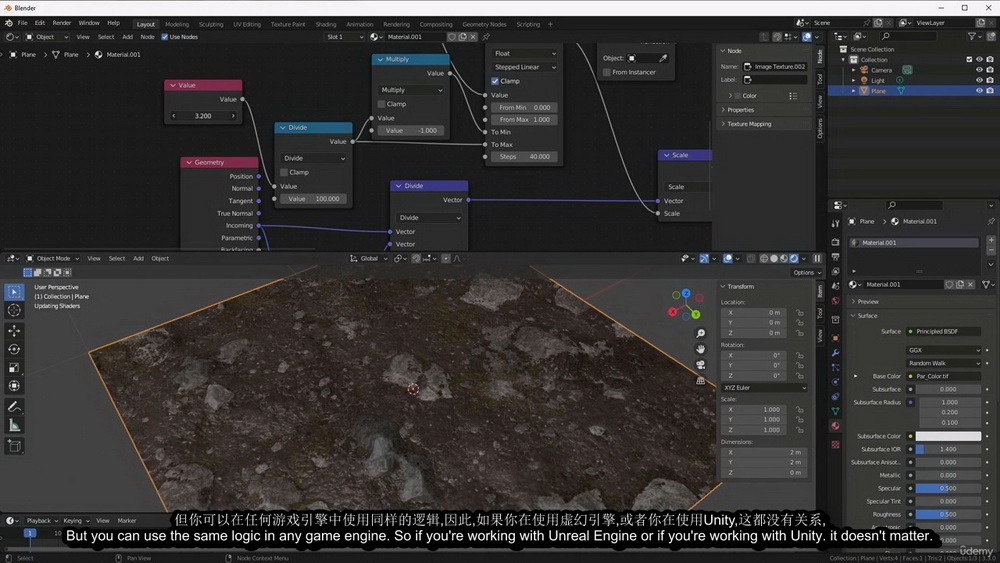Click the Steps 40.000 field
This screenshot has width=1000, height=563.
pos(524,157)
